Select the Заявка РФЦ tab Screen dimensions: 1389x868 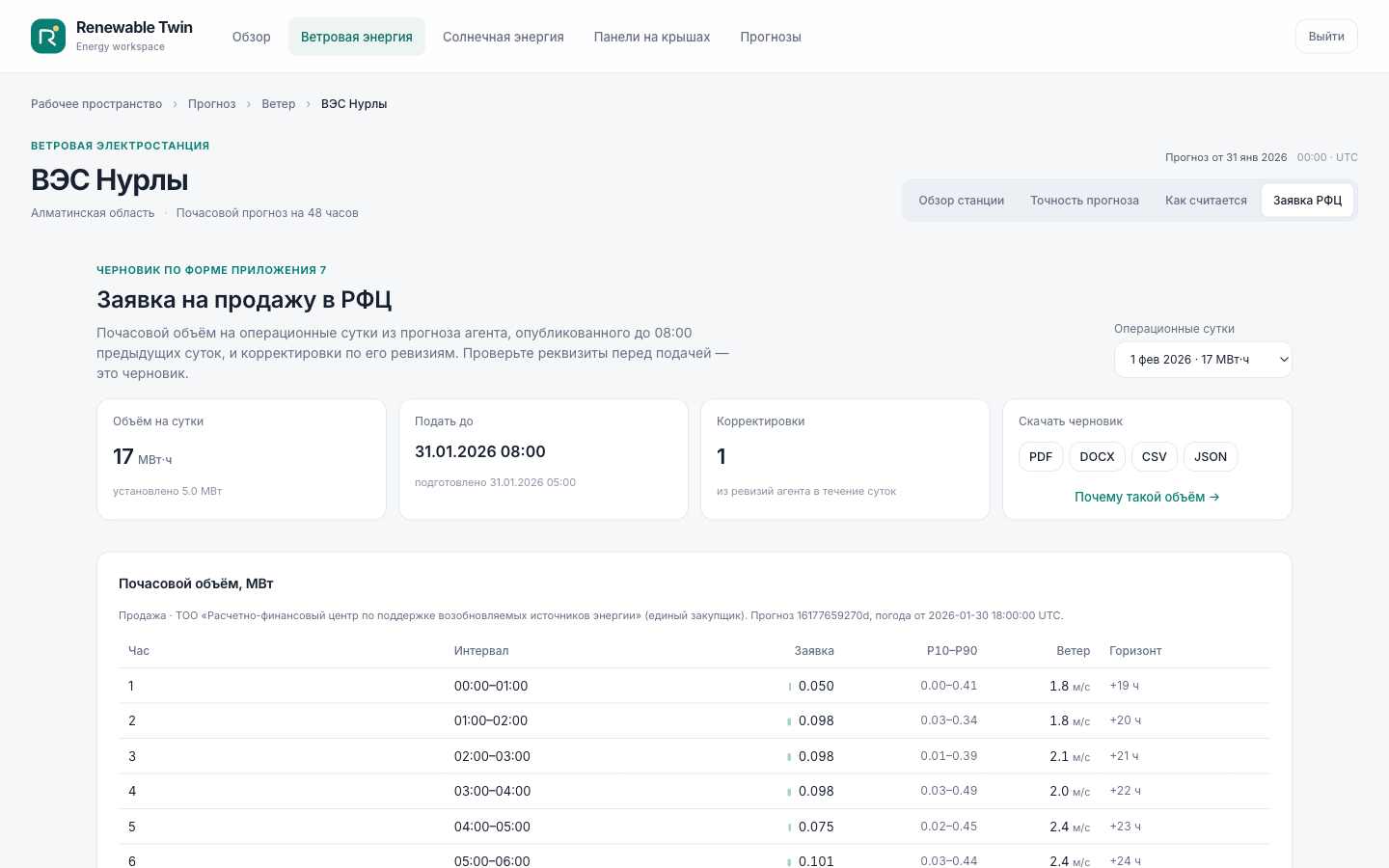tap(1308, 201)
